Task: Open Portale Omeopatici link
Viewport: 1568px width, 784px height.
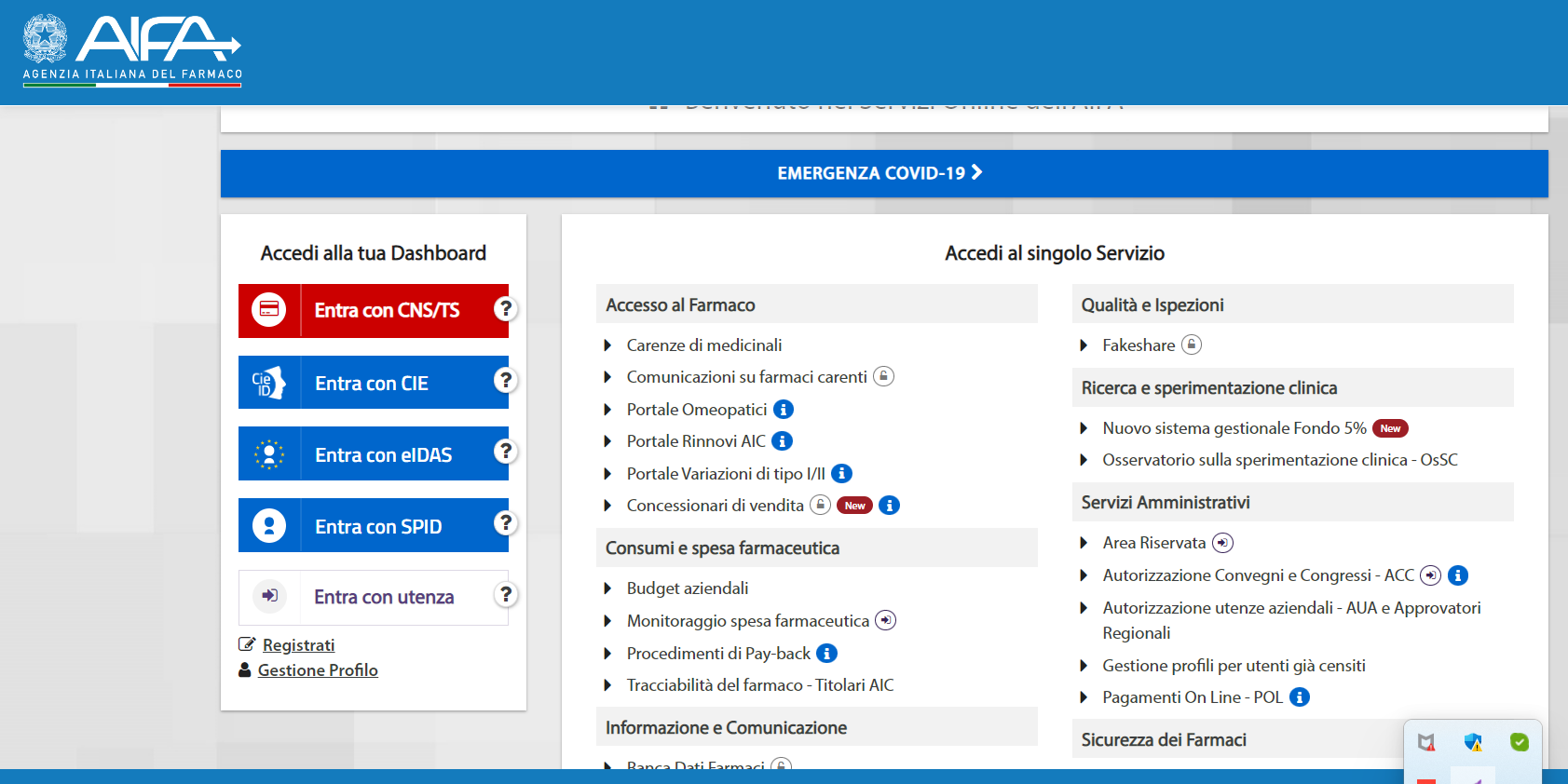Action: click(x=697, y=410)
